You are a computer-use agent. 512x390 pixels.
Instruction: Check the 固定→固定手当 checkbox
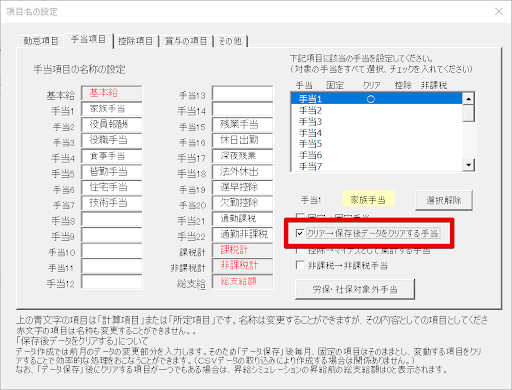(300, 216)
